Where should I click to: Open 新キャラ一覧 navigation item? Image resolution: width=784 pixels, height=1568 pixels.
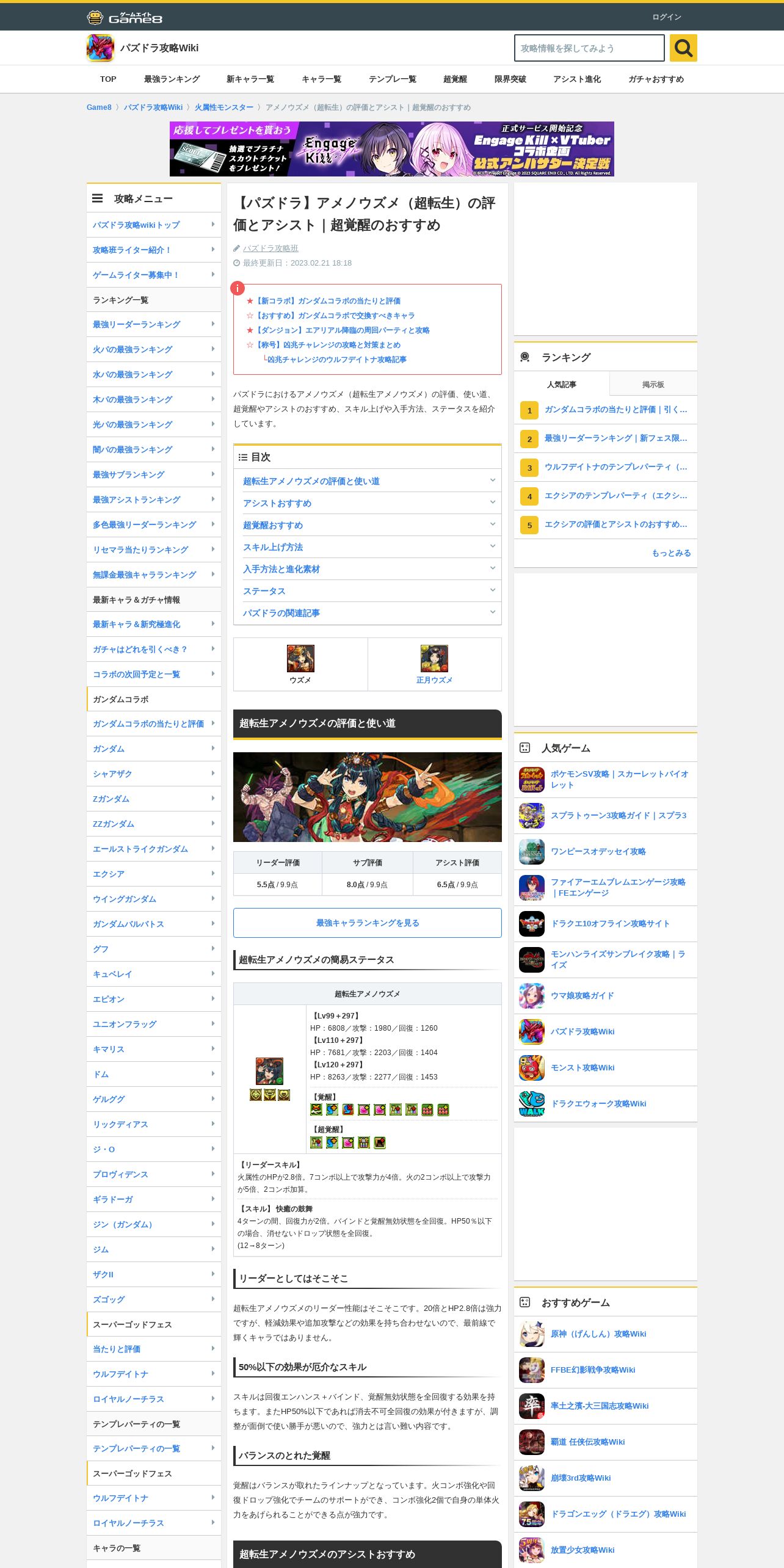(250, 79)
